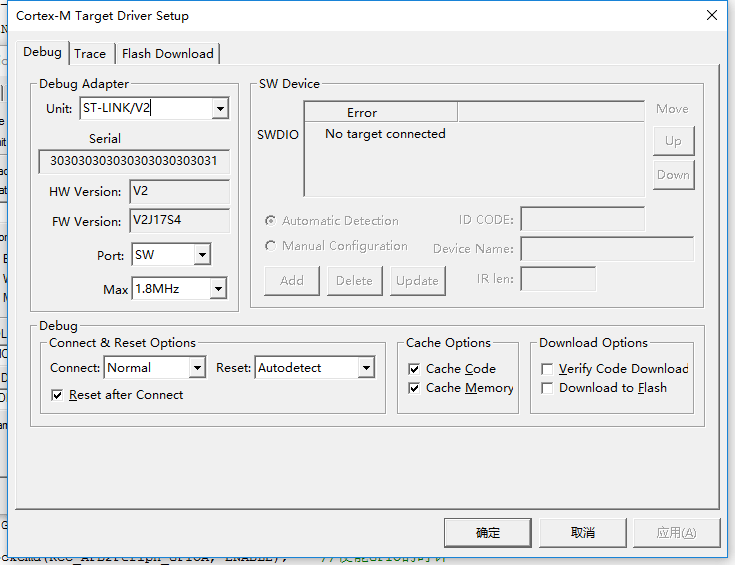Close the Cortex-M Target Driver Setup dialog
Screen dimensions: 735x565
point(711,16)
